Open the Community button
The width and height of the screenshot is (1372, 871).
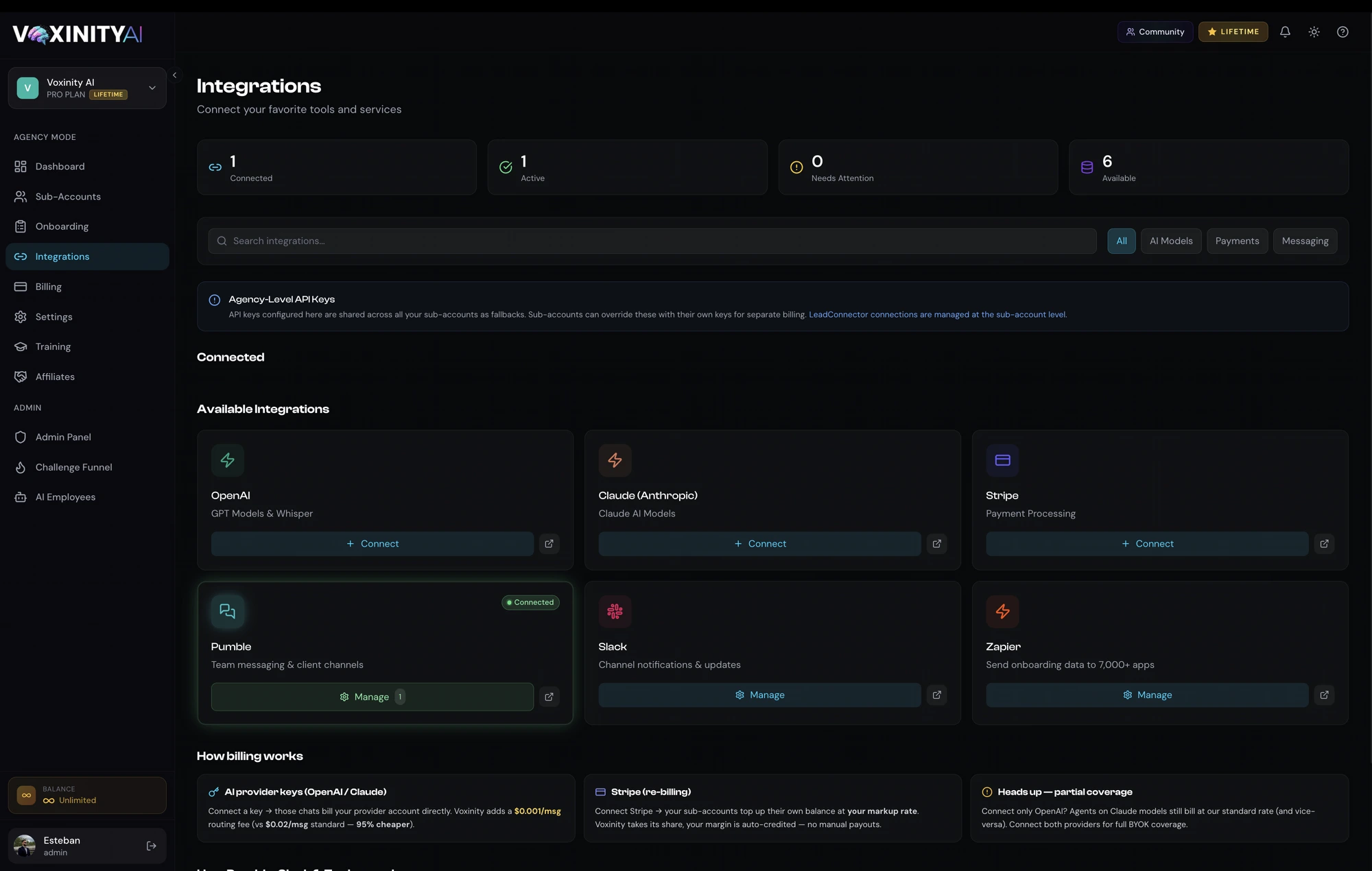tap(1155, 32)
